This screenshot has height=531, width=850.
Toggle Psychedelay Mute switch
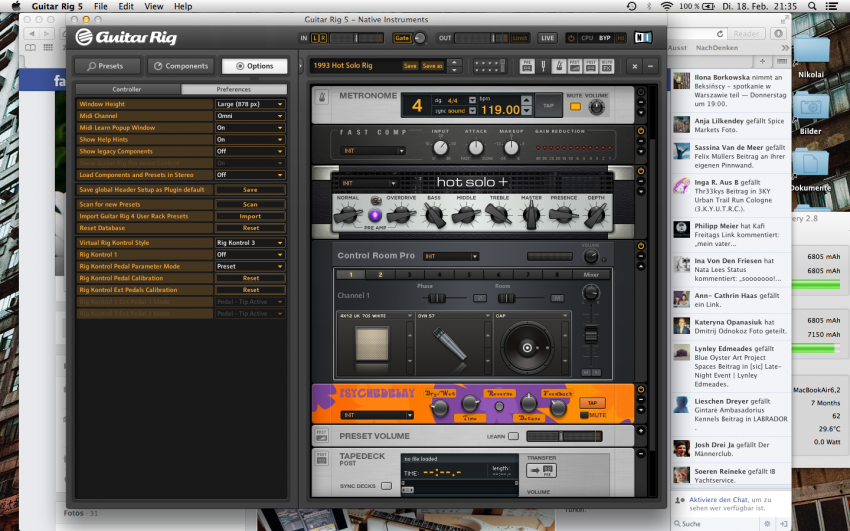click(584, 415)
